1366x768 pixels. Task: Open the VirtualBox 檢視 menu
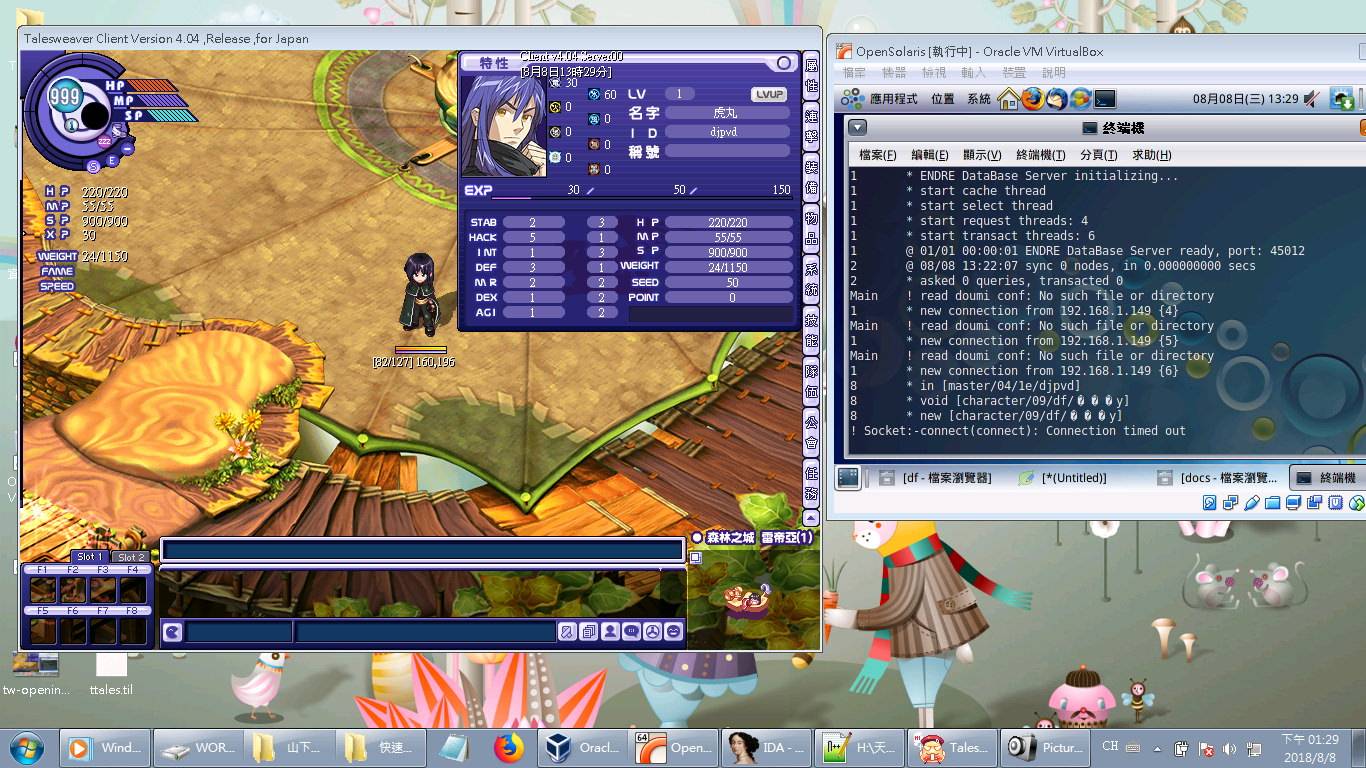click(933, 73)
